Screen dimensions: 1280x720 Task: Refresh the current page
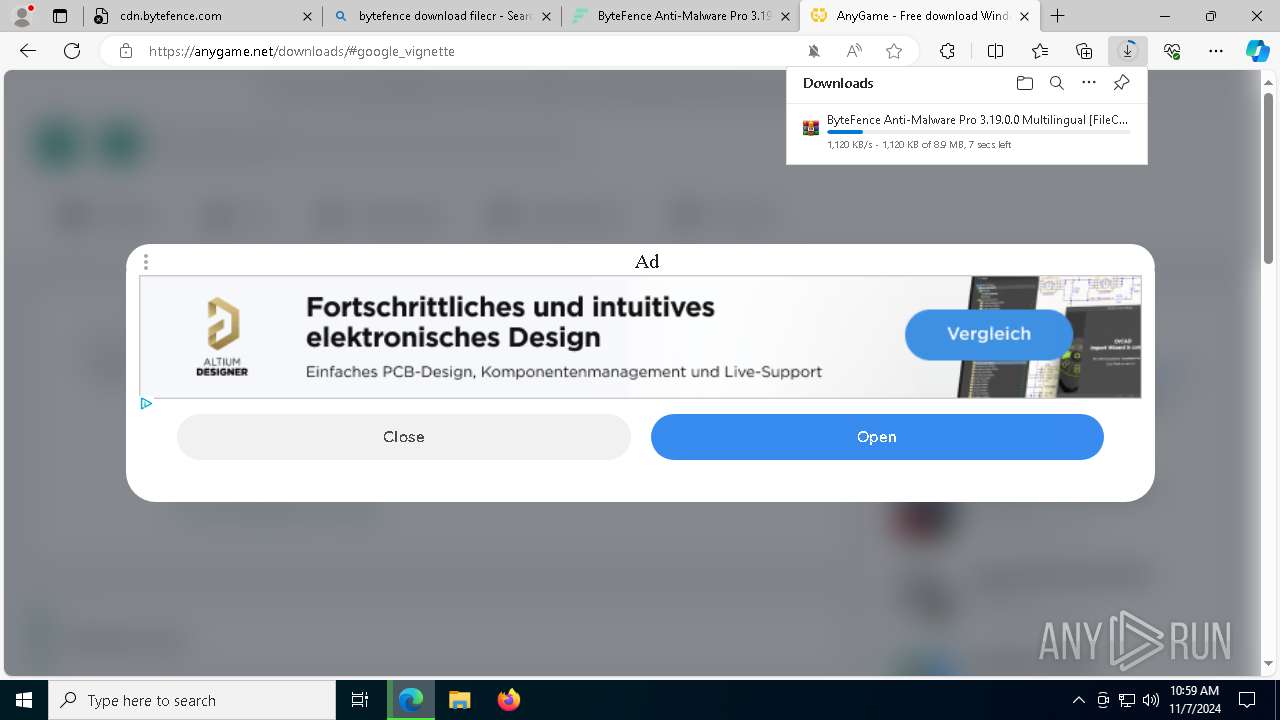pyautogui.click(x=72, y=51)
